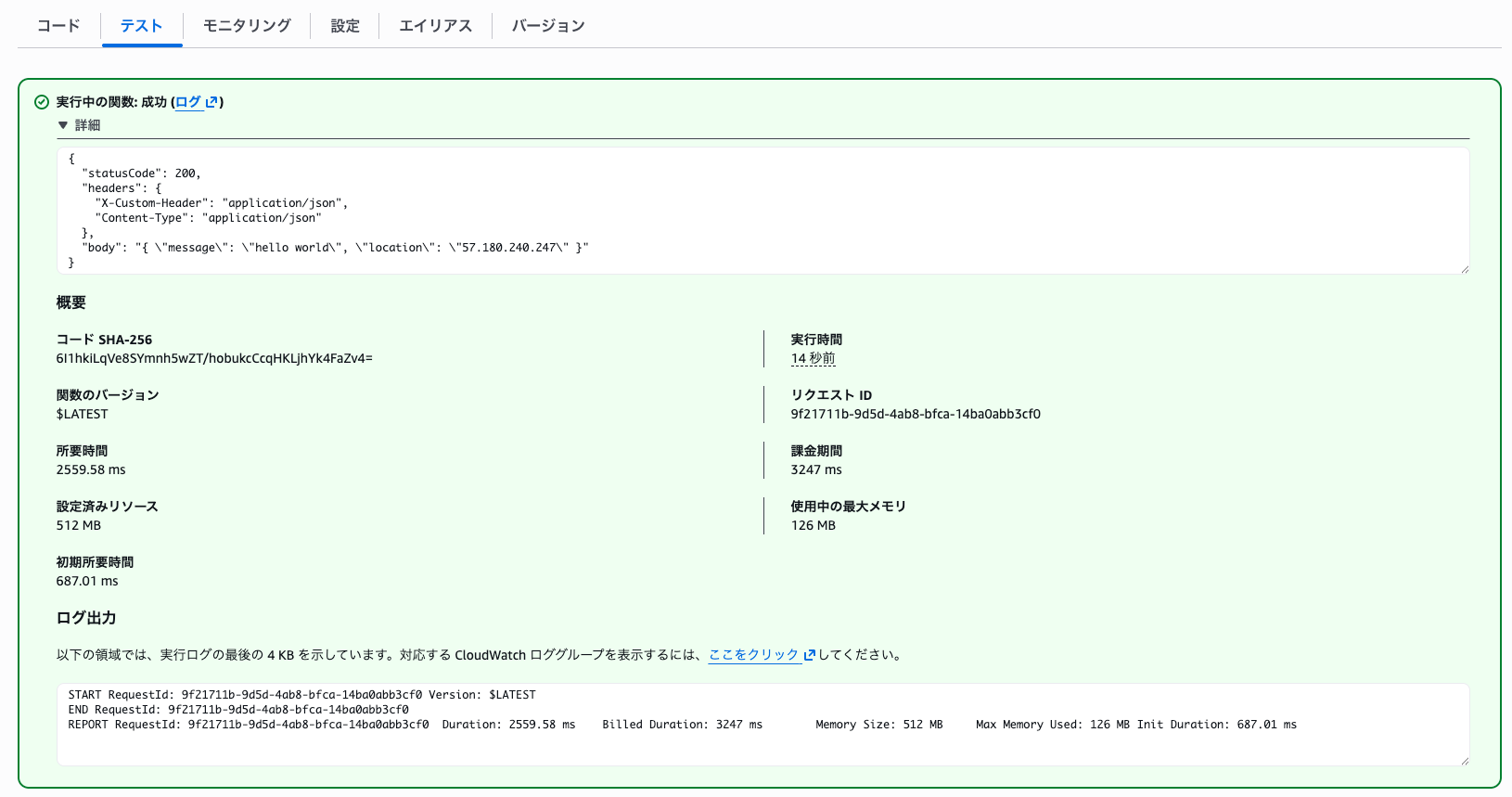The height and width of the screenshot is (797, 1512).
Task: Select the リクエスト ID value 9f21711b-9d5d-4ab8-bfca-14ba0abb3cf0
Action: 916,414
